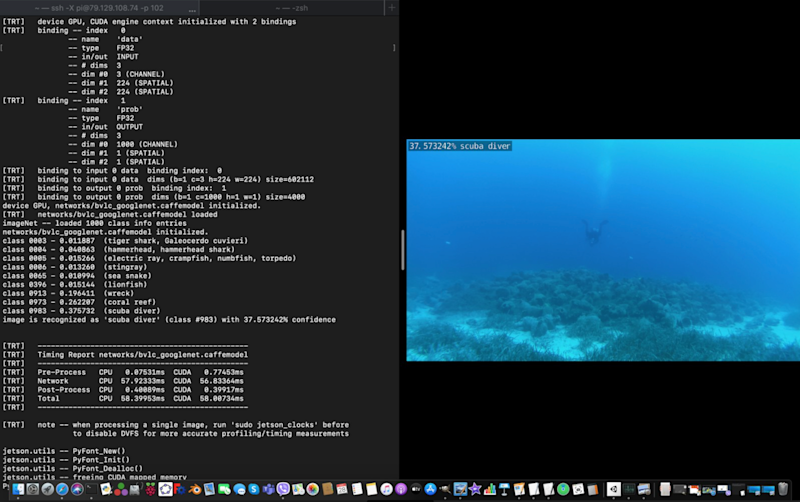Launch Unity from the dock
The height and width of the screenshot is (502, 800).
click(x=614, y=490)
